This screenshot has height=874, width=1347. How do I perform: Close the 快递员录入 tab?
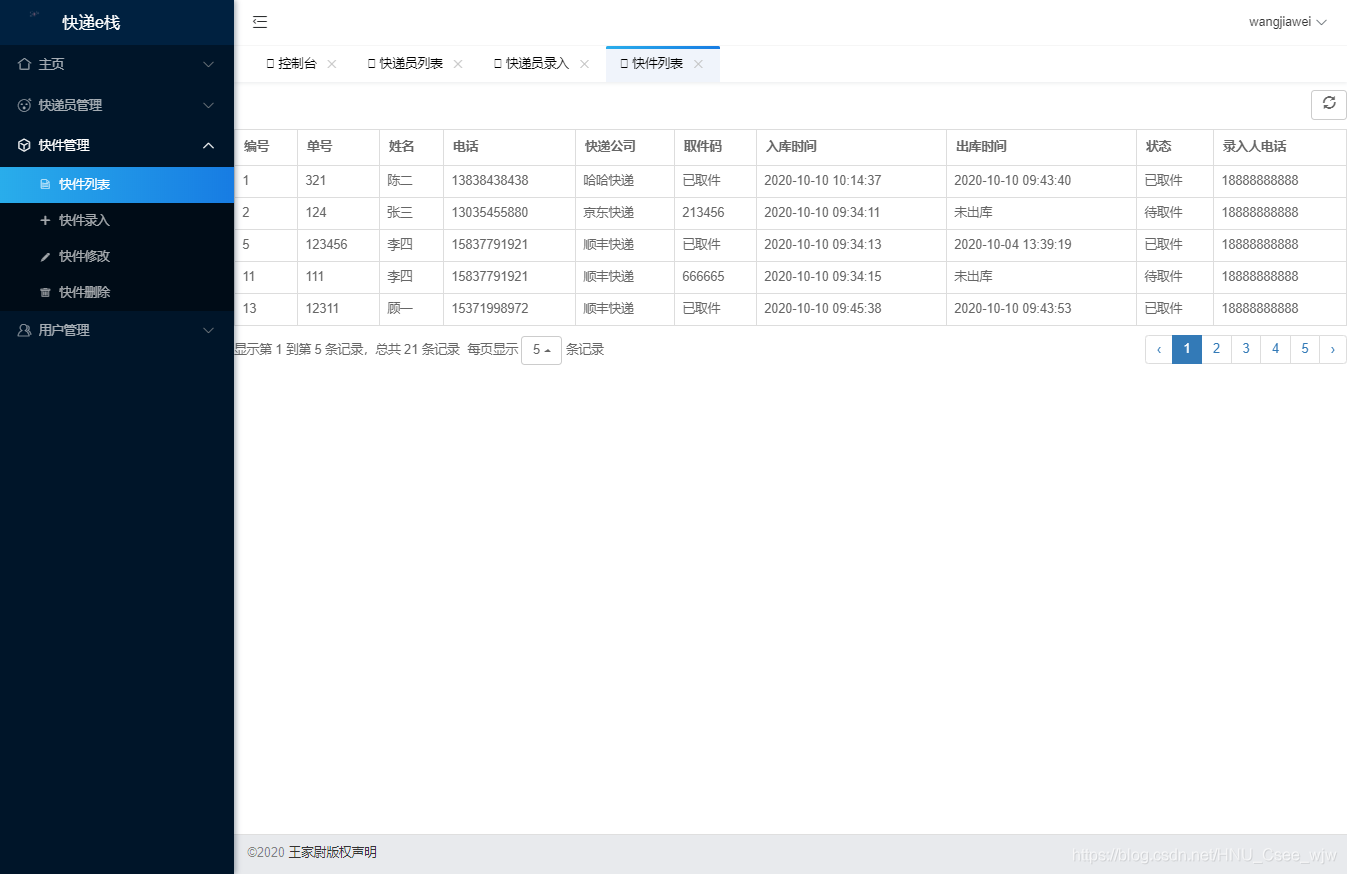click(x=584, y=64)
